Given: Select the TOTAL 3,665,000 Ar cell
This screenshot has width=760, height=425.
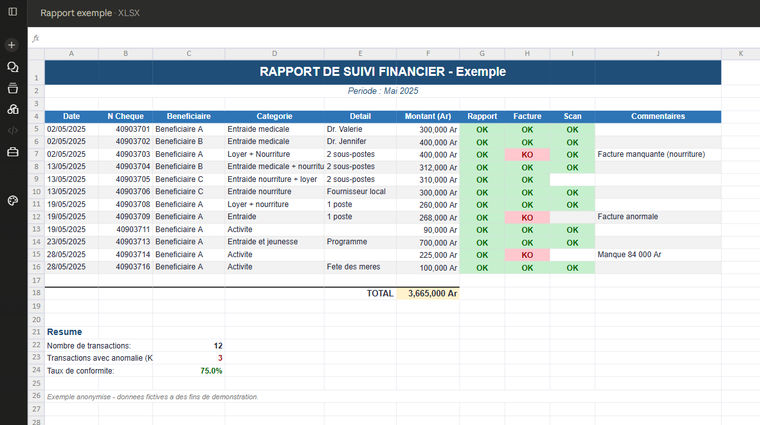Looking at the screenshot, I should coord(428,293).
